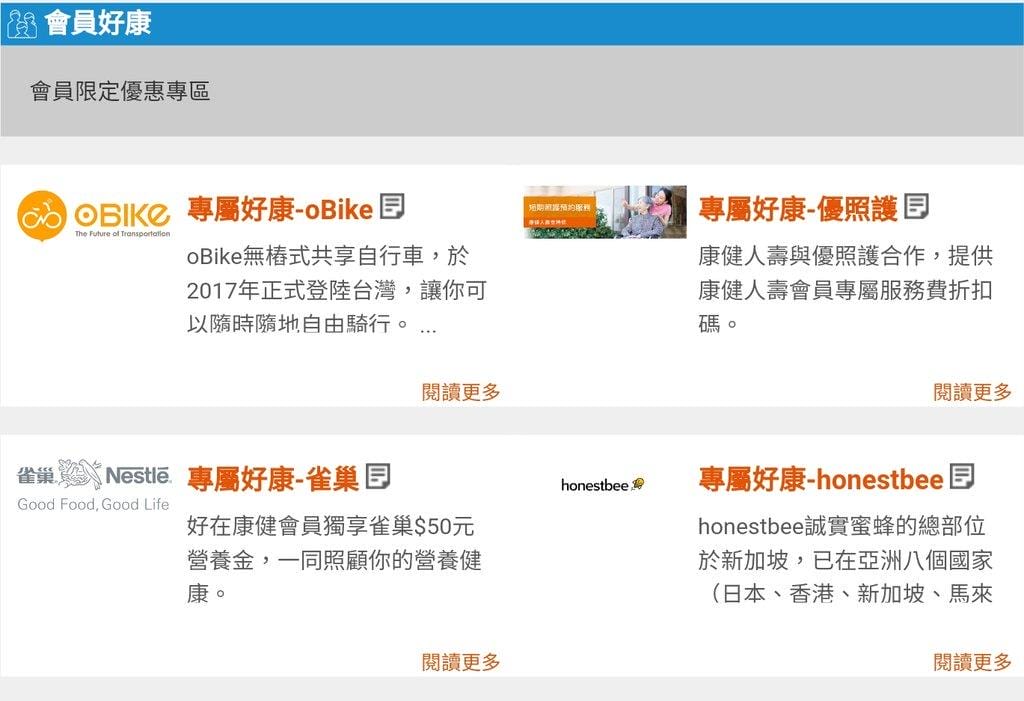Screen dimensions: 1024x701
Task: Open the Nestlé 雀巢 logo thumbnail
Action: [x=94, y=485]
